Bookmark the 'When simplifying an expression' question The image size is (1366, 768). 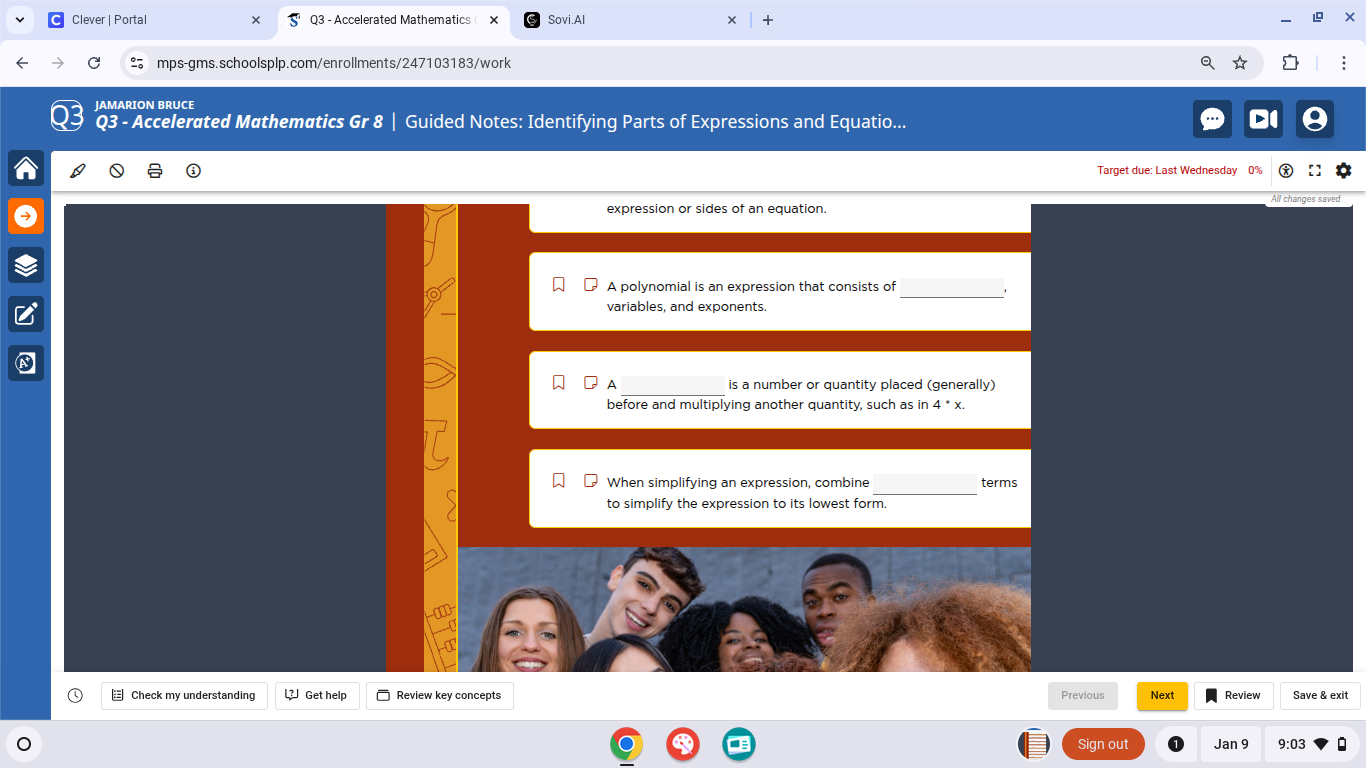click(x=559, y=481)
